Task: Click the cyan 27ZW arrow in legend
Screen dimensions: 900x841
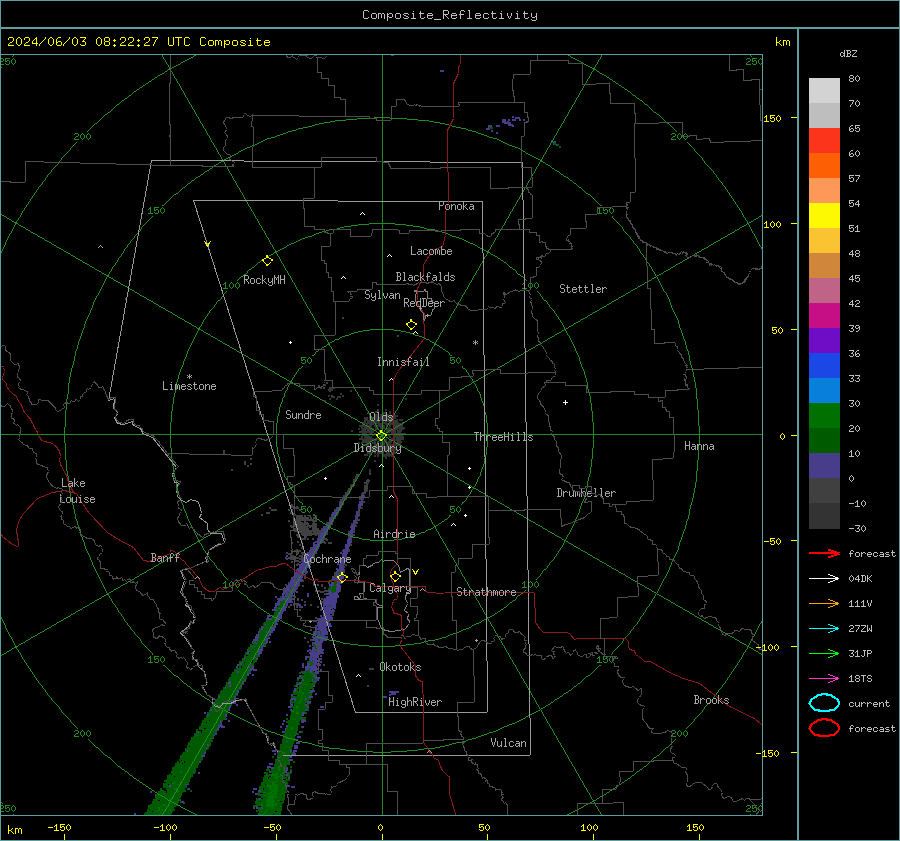Action: click(x=824, y=629)
